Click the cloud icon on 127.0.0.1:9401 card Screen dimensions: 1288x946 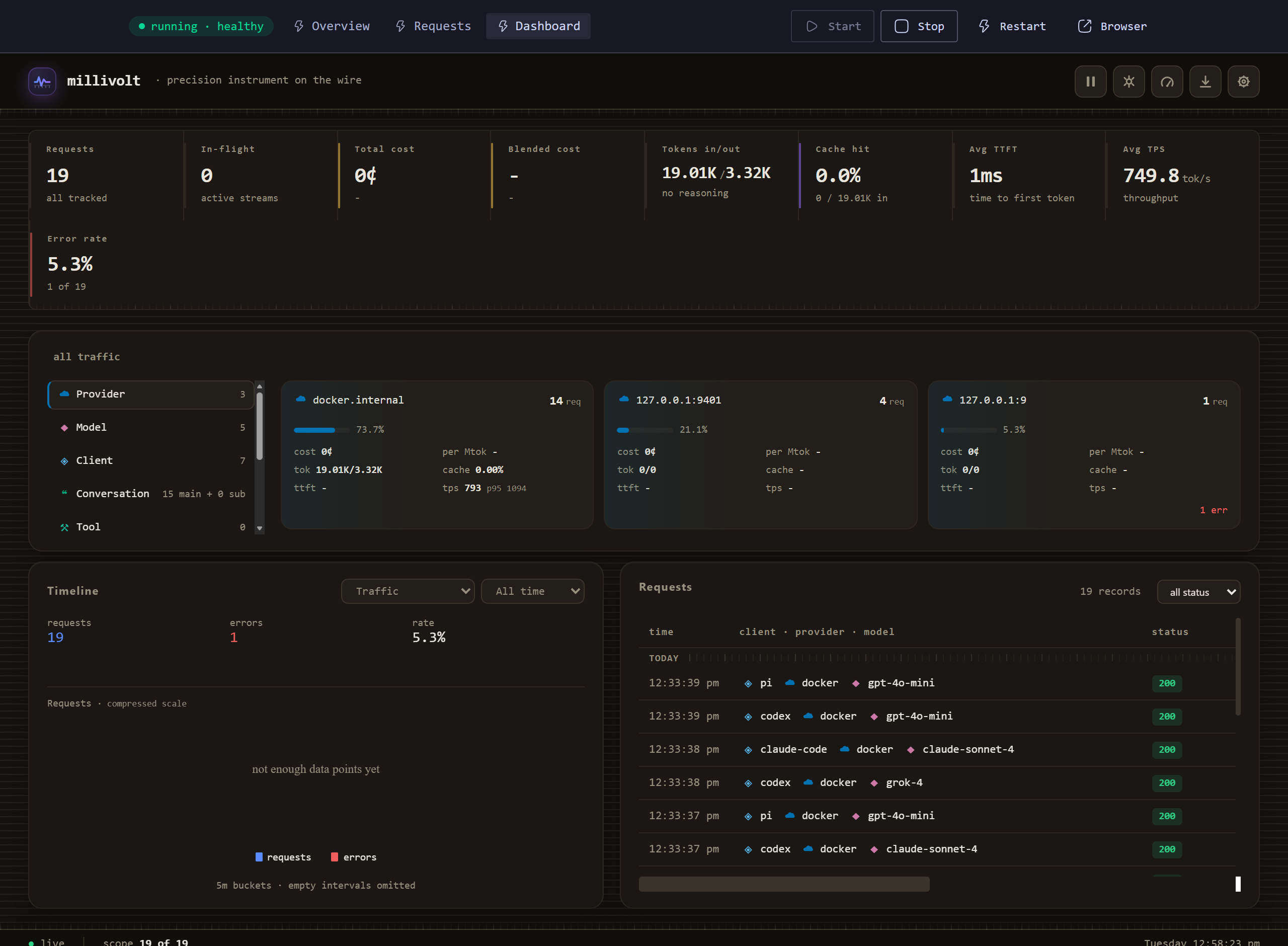click(624, 399)
